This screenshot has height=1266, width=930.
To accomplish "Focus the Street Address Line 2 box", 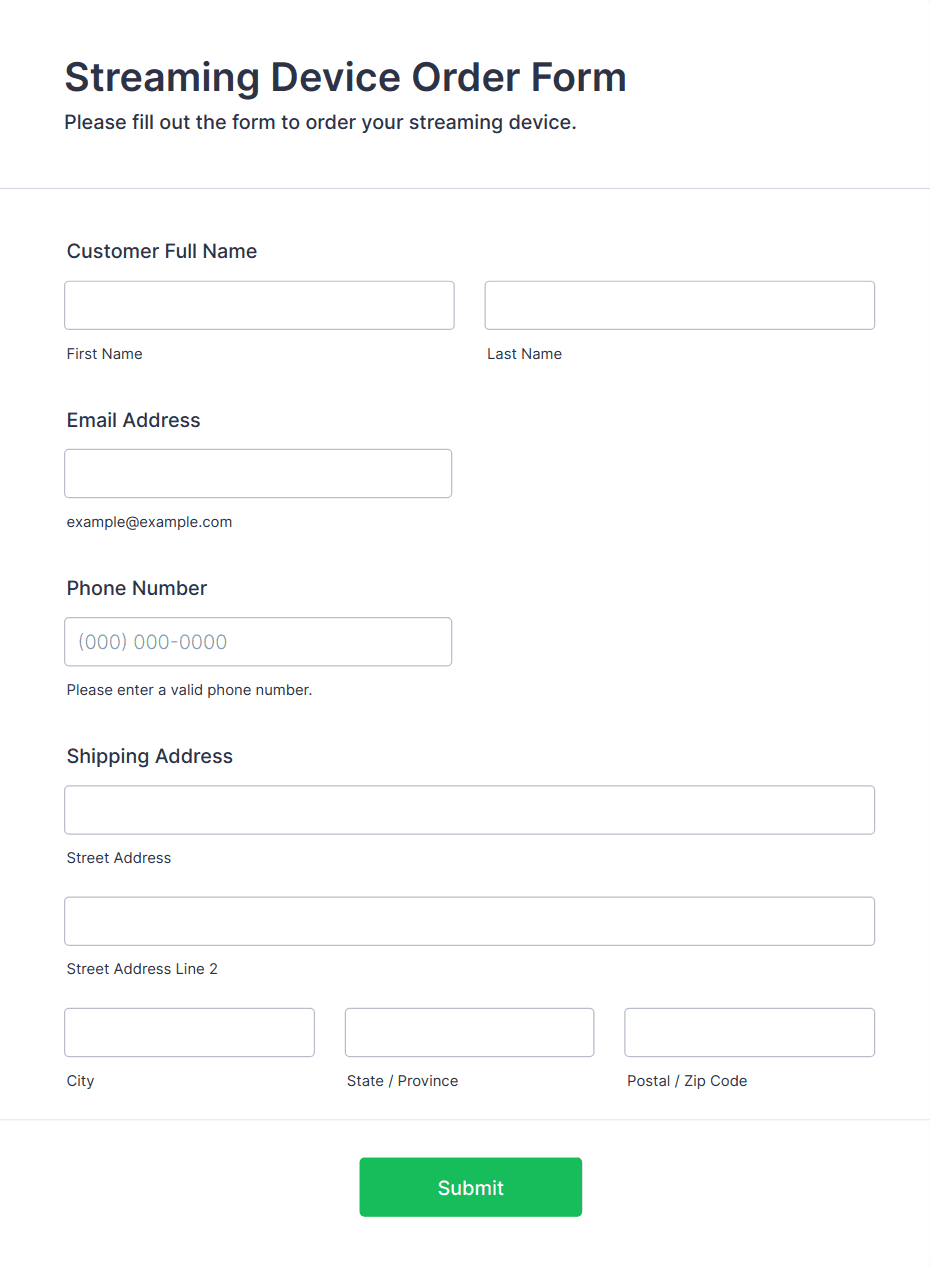I will point(469,921).
